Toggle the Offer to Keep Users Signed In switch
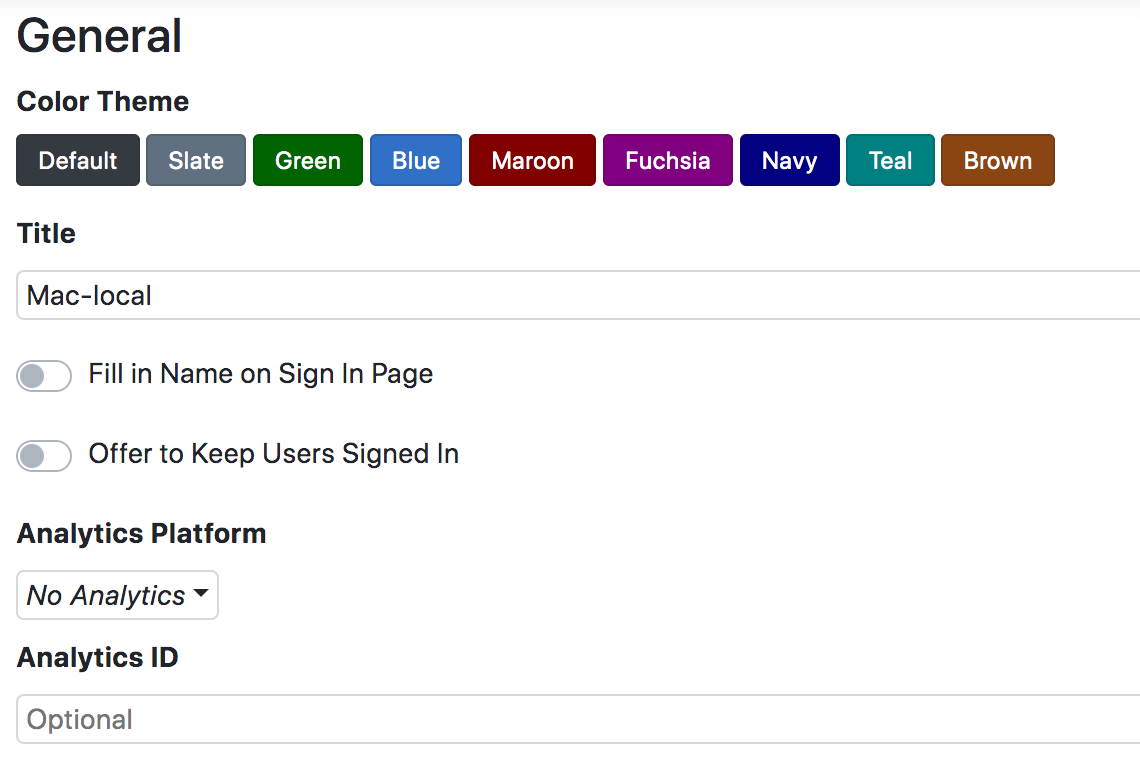The image size is (1140, 772). (44, 456)
